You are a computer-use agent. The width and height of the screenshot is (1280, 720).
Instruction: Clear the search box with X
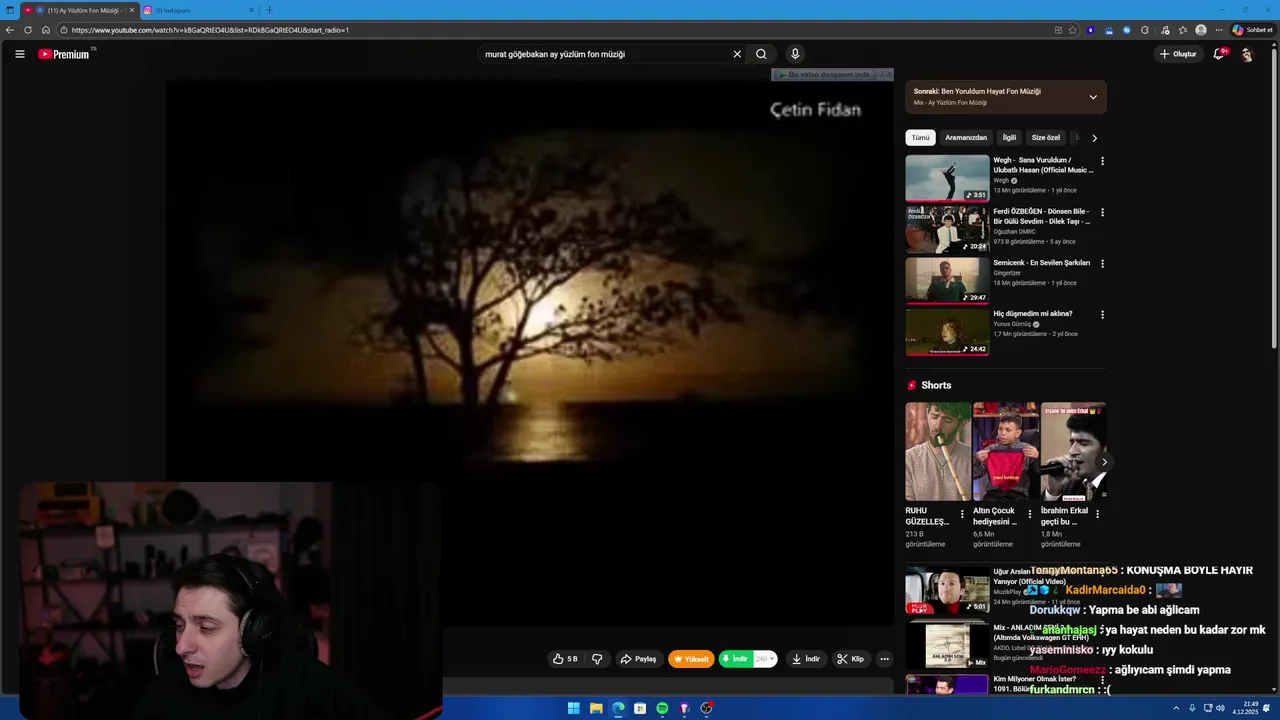737,54
